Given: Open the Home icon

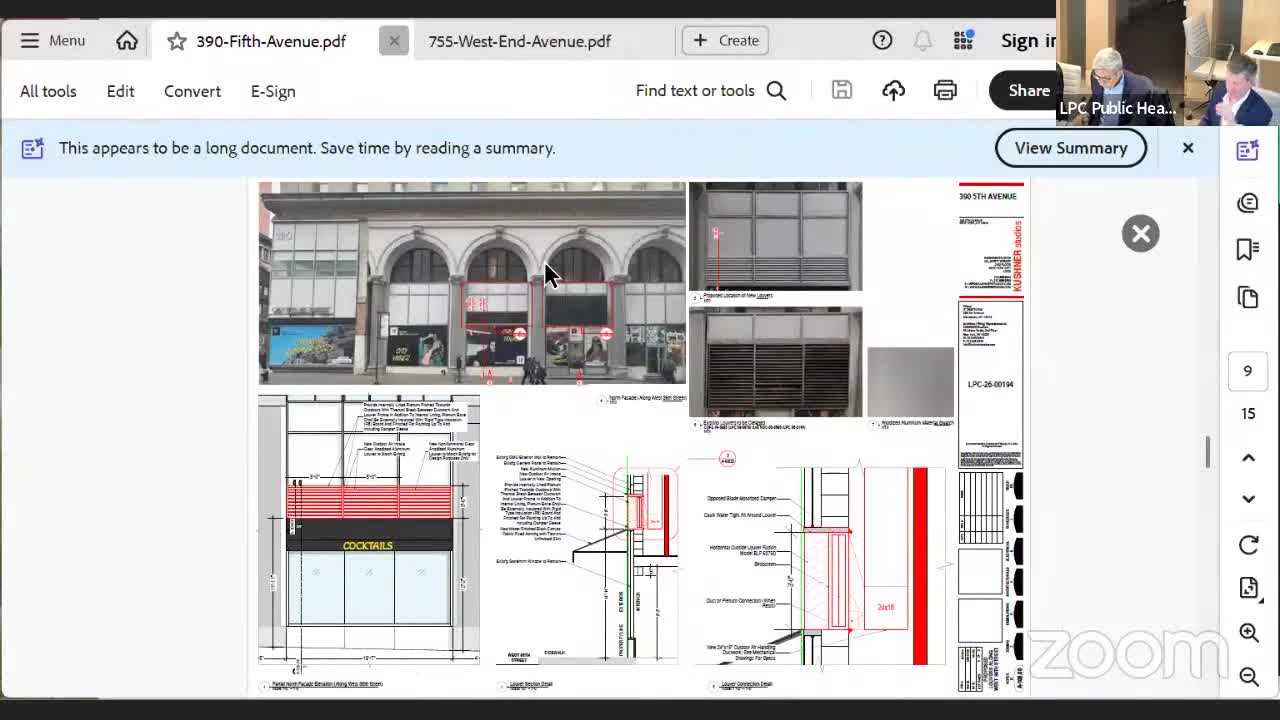Looking at the screenshot, I should 127,40.
